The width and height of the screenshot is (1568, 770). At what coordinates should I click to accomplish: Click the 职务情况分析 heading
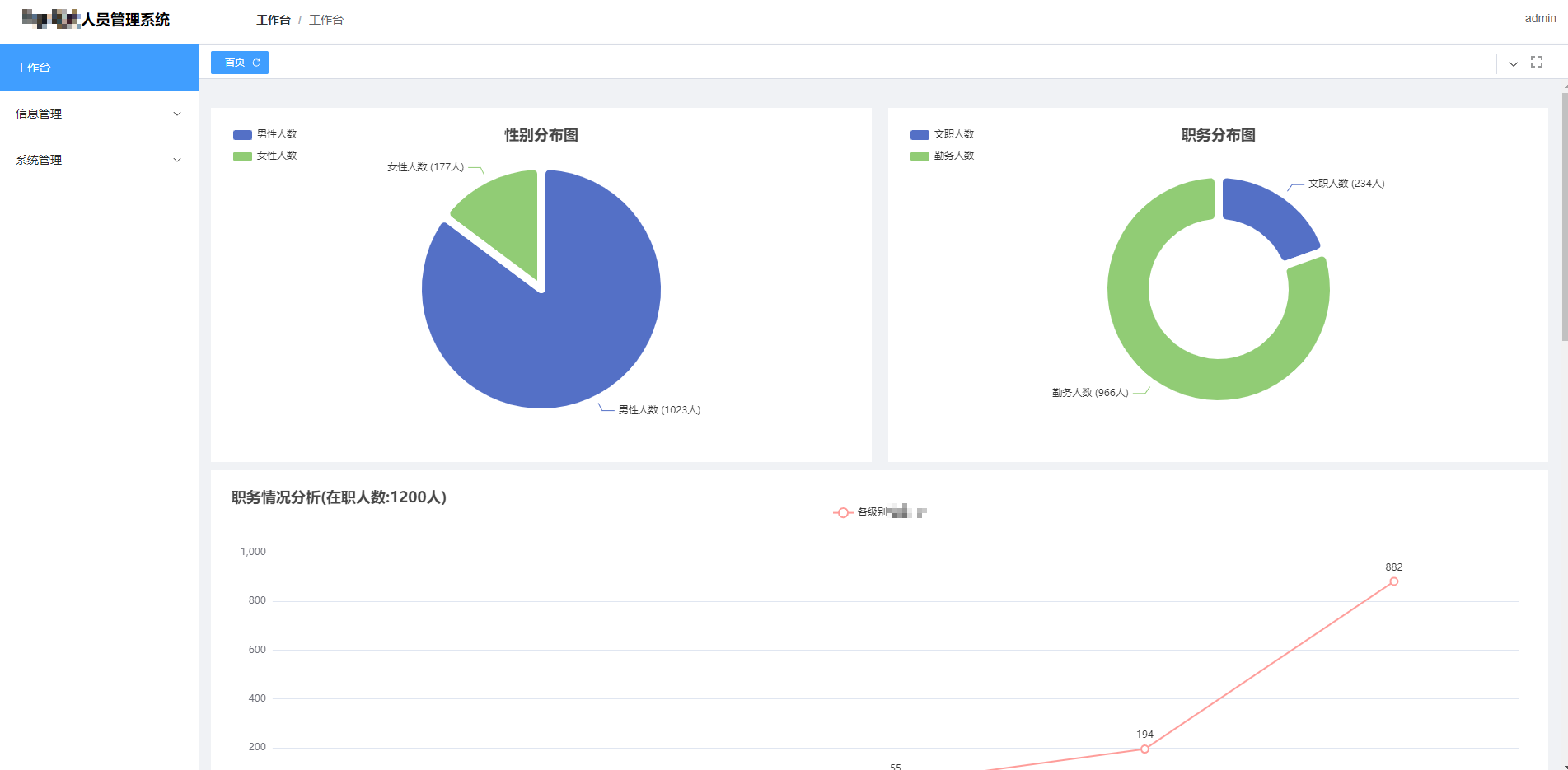point(339,497)
